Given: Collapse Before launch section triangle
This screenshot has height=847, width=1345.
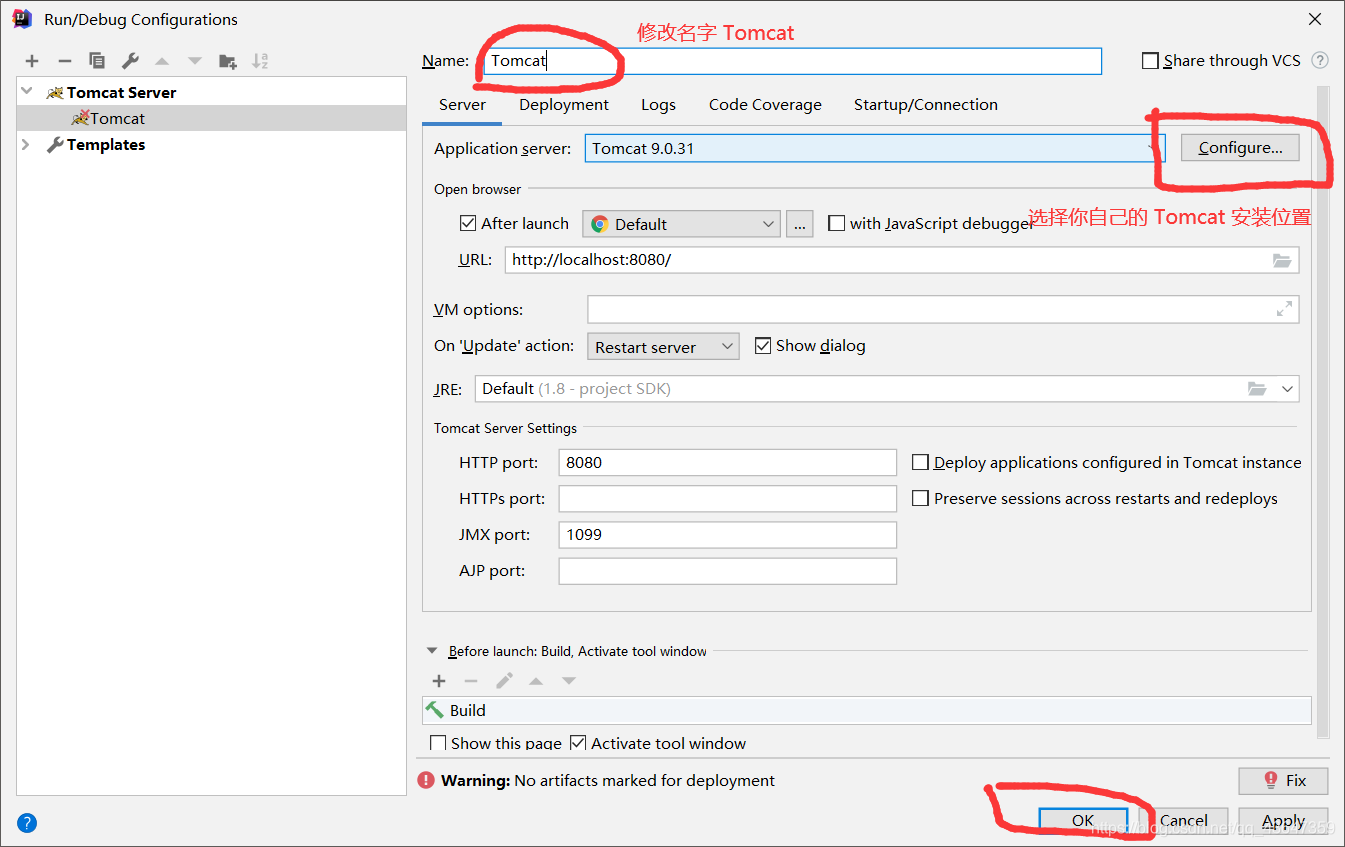Looking at the screenshot, I should pyautogui.click(x=432, y=651).
